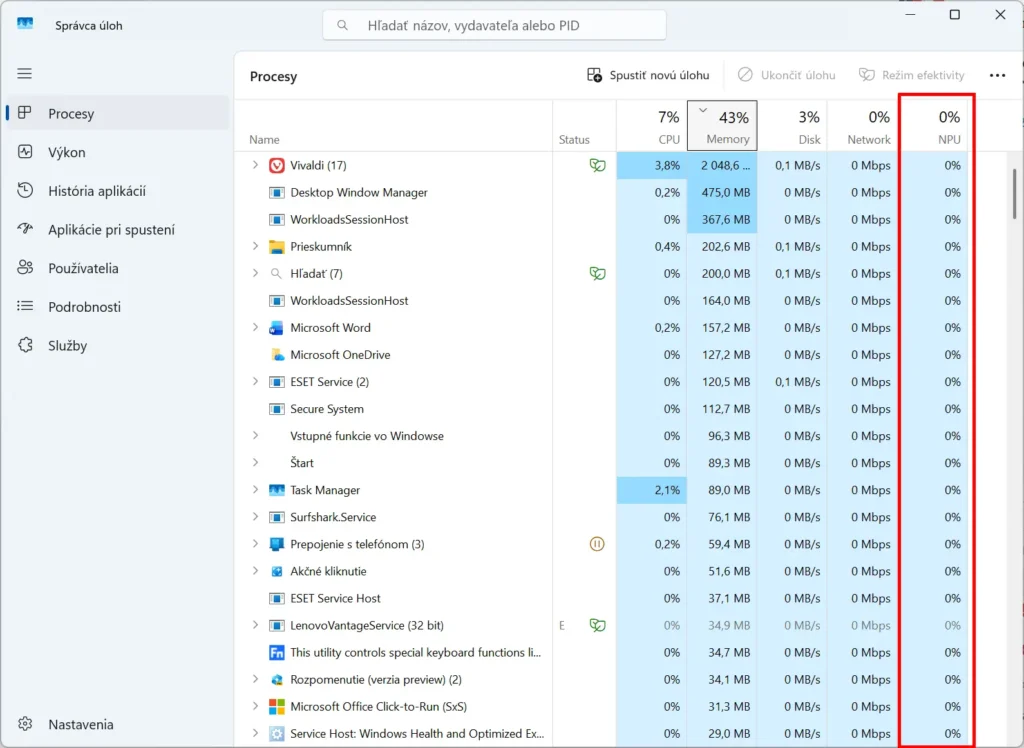Sort by the Name column header
The width and height of the screenshot is (1024, 748).
(x=394, y=125)
